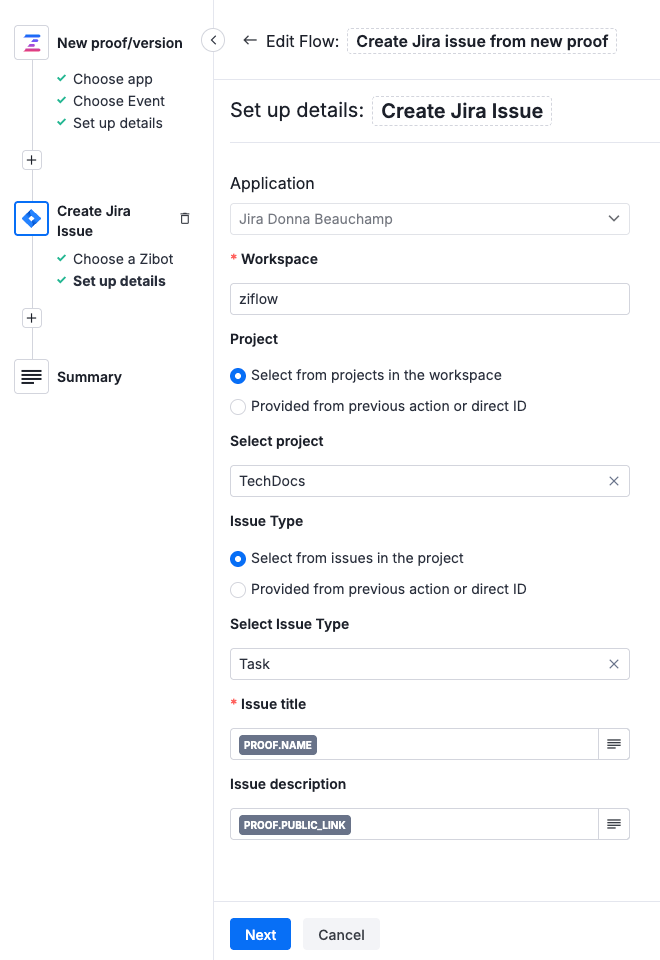Clear the TechDocs selection with the X icon

(x=614, y=481)
